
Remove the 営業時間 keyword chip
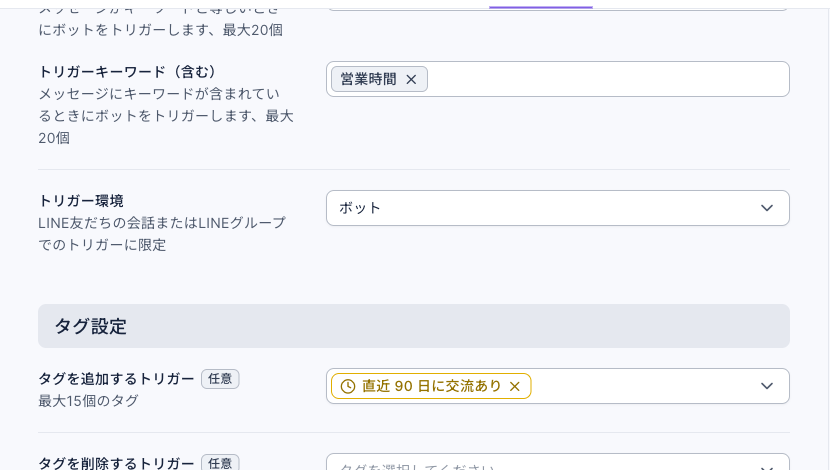(411, 79)
